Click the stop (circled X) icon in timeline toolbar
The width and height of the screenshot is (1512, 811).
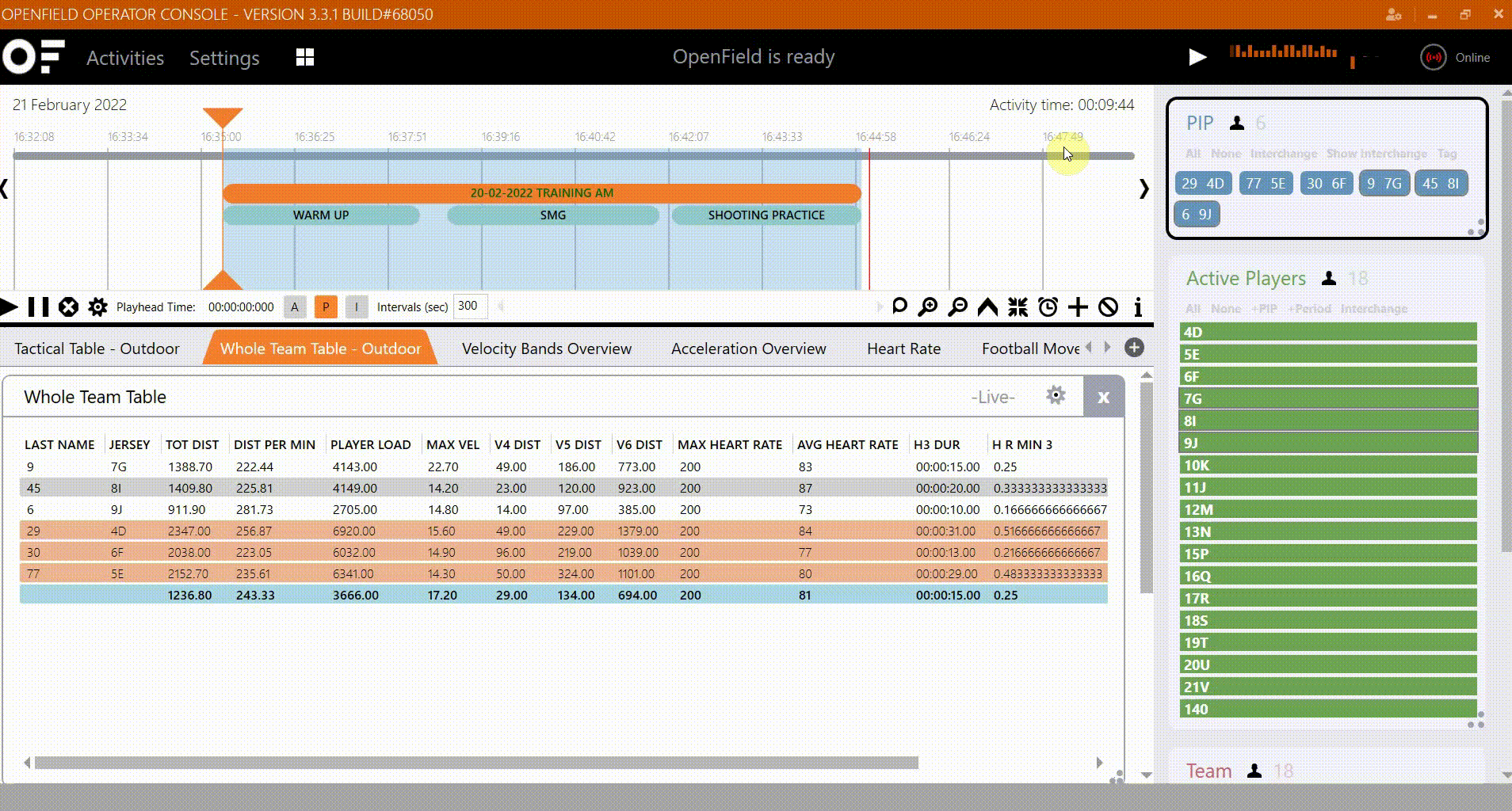click(x=69, y=307)
